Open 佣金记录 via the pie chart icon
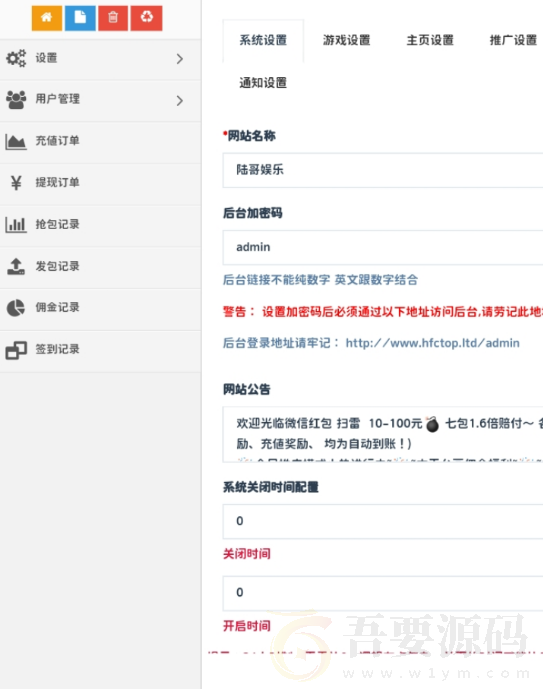The height and width of the screenshot is (689, 543). tap(16, 308)
